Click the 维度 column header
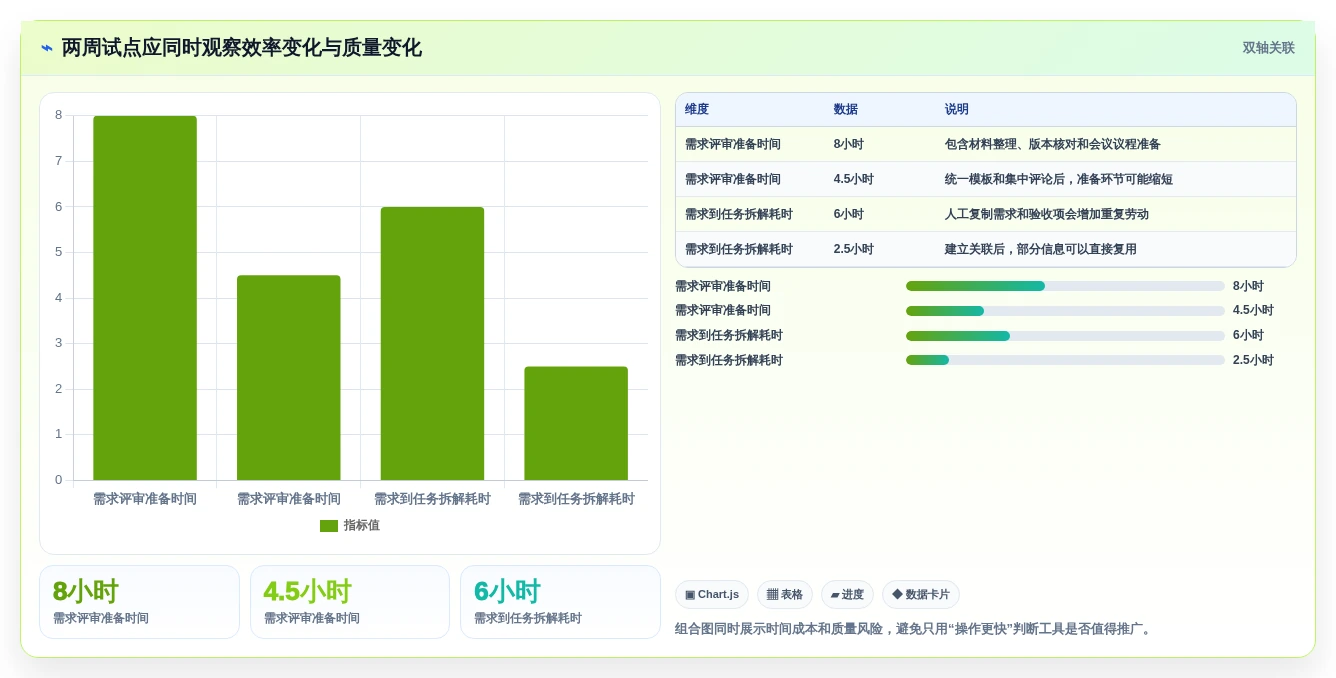This screenshot has height=678, width=1336. click(697, 110)
